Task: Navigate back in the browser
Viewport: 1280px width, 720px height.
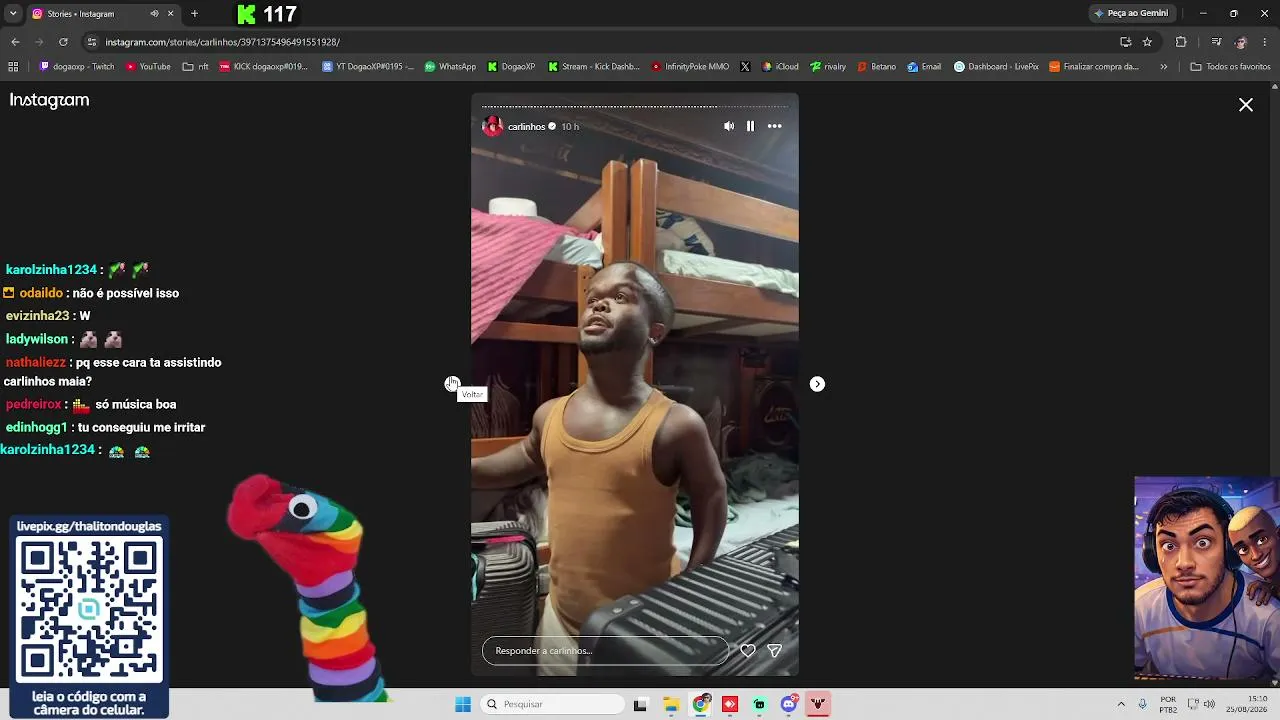Action: click(x=15, y=42)
